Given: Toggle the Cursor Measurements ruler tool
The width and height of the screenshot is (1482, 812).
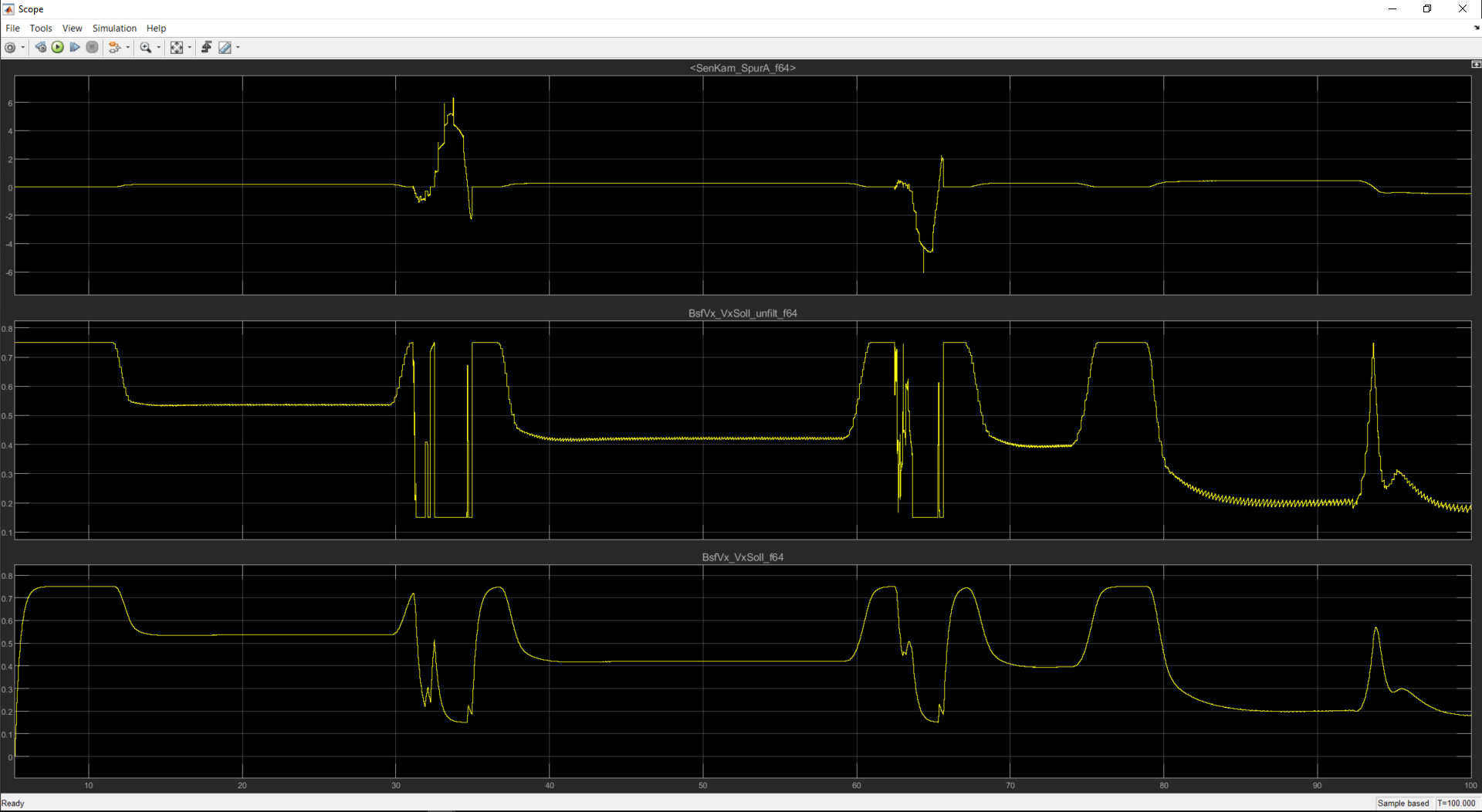Looking at the screenshot, I should 225,48.
